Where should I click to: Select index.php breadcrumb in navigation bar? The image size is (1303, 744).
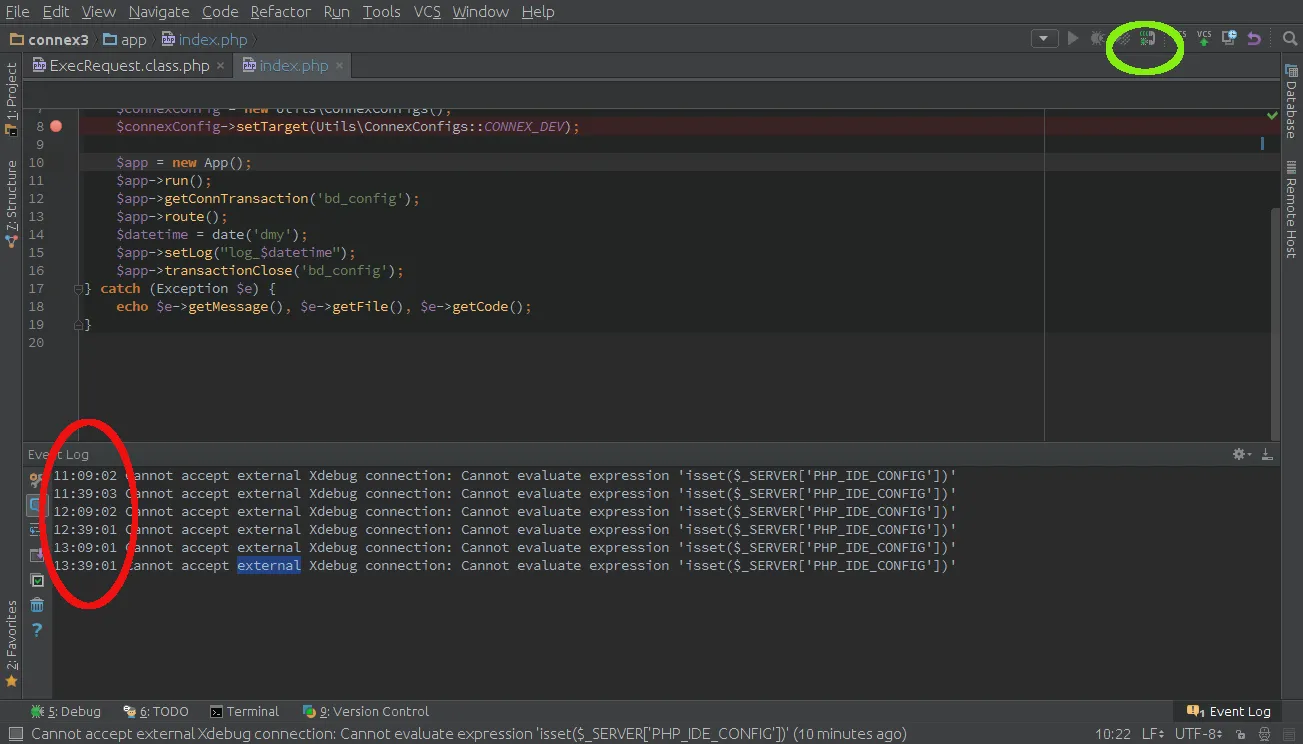(x=204, y=40)
